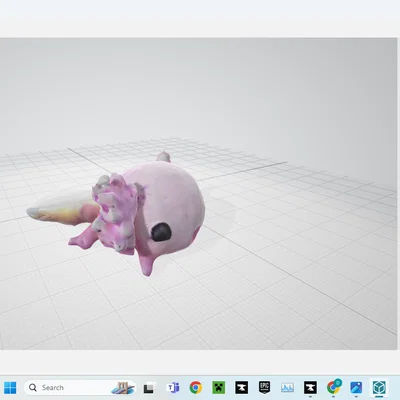This screenshot has width=400, height=400.
Task: Open Epic Games Launcher from the taskbar
Action: (264, 388)
